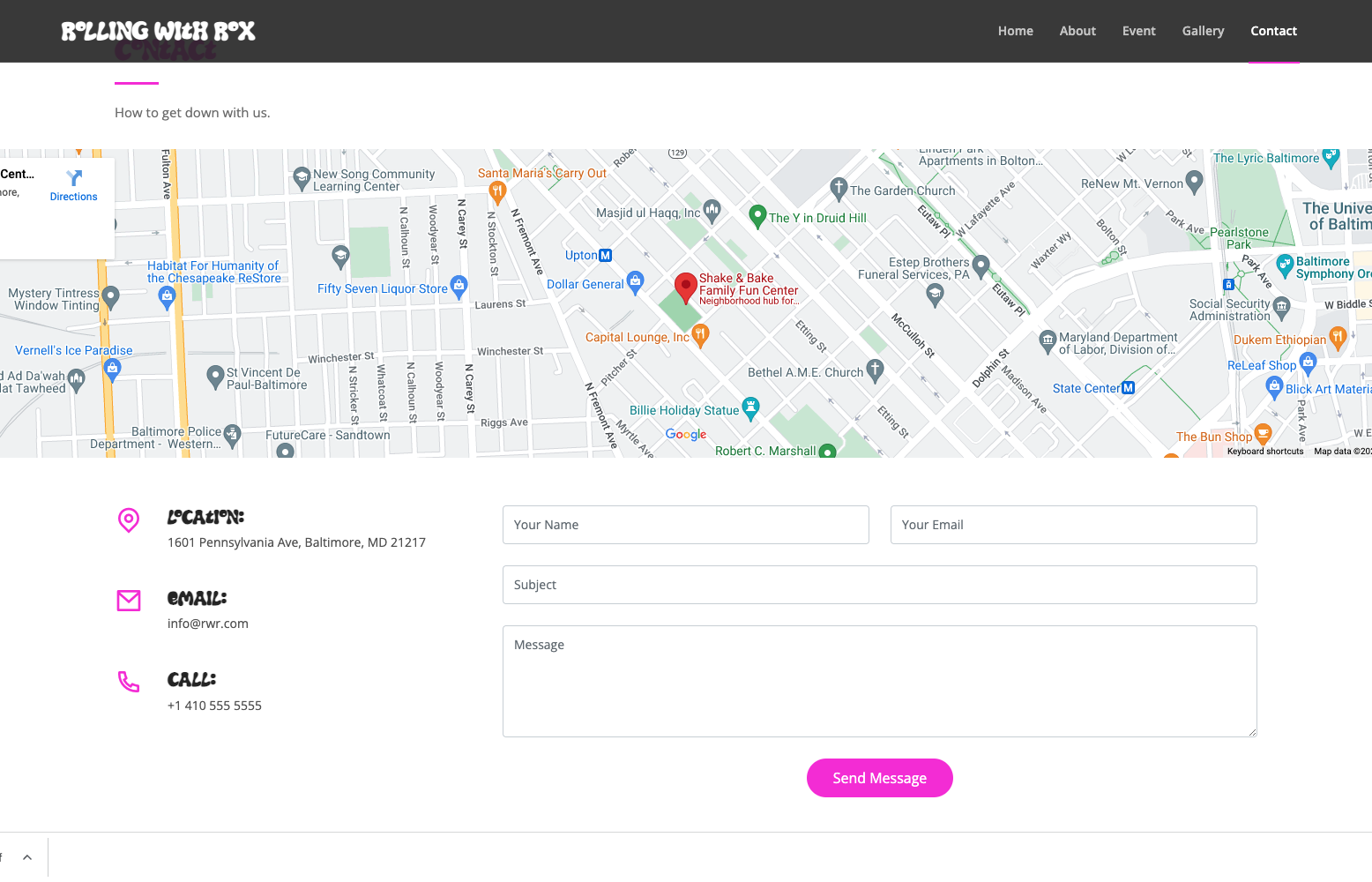Click the Dollar General shopping pin
The image size is (1372, 882).
coord(635,282)
